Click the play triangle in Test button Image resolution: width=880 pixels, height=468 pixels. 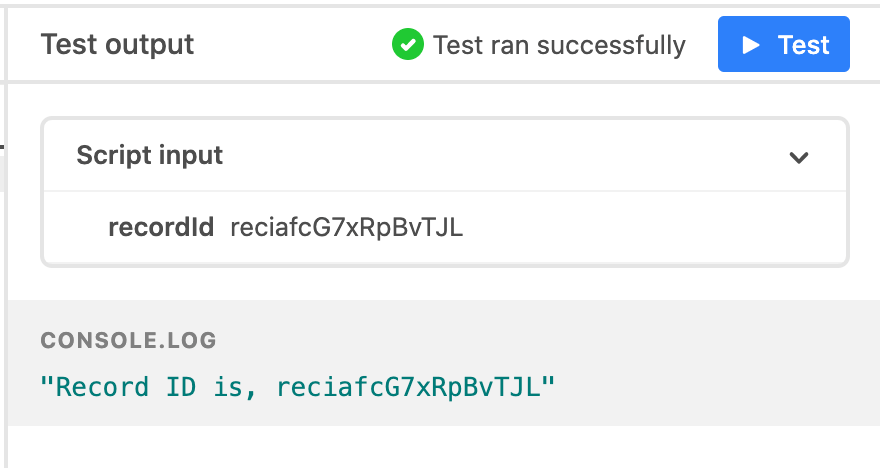750,45
